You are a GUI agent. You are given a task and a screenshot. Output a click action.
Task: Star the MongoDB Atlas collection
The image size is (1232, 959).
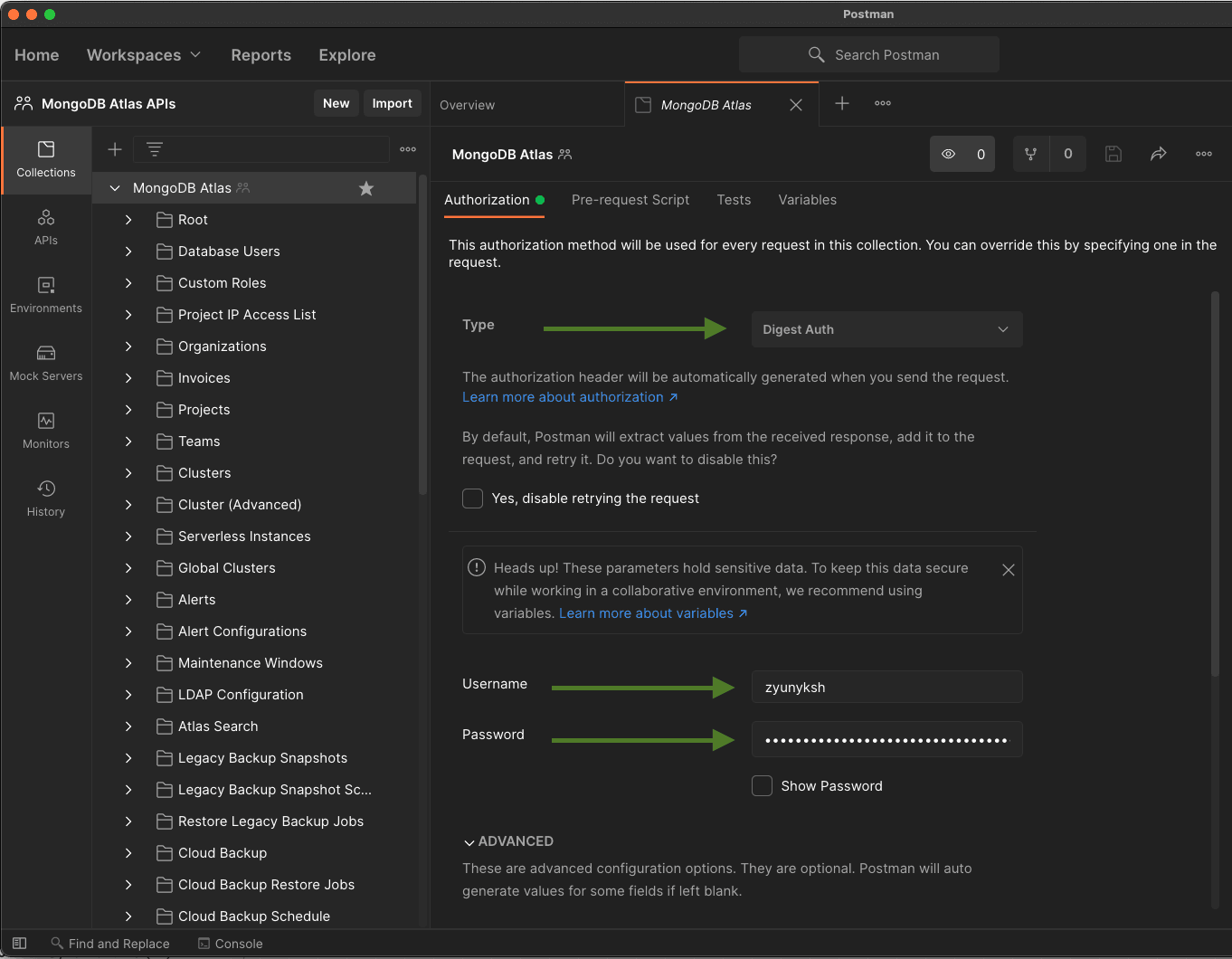point(366,188)
